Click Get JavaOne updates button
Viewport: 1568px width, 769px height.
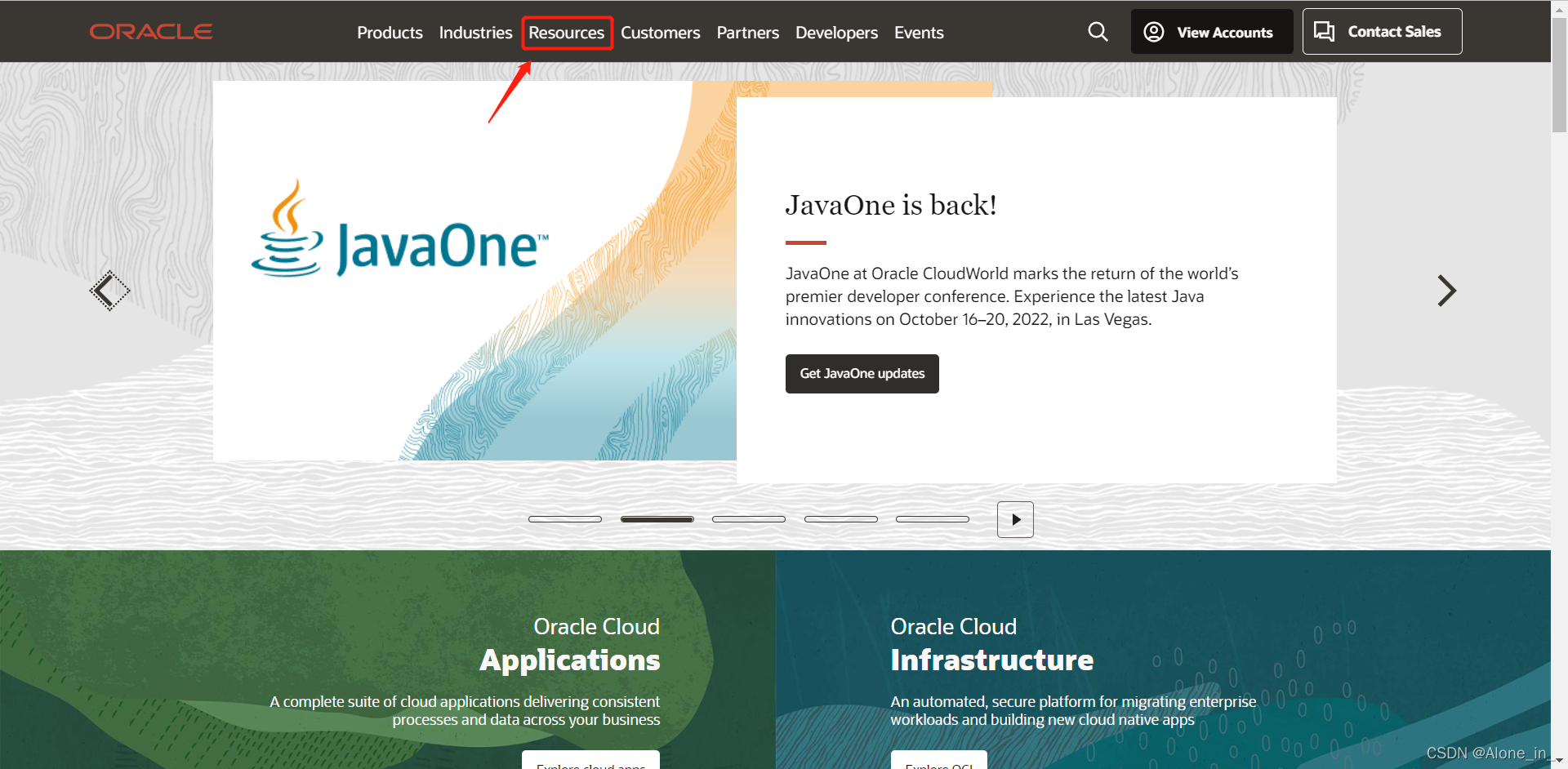(862, 374)
